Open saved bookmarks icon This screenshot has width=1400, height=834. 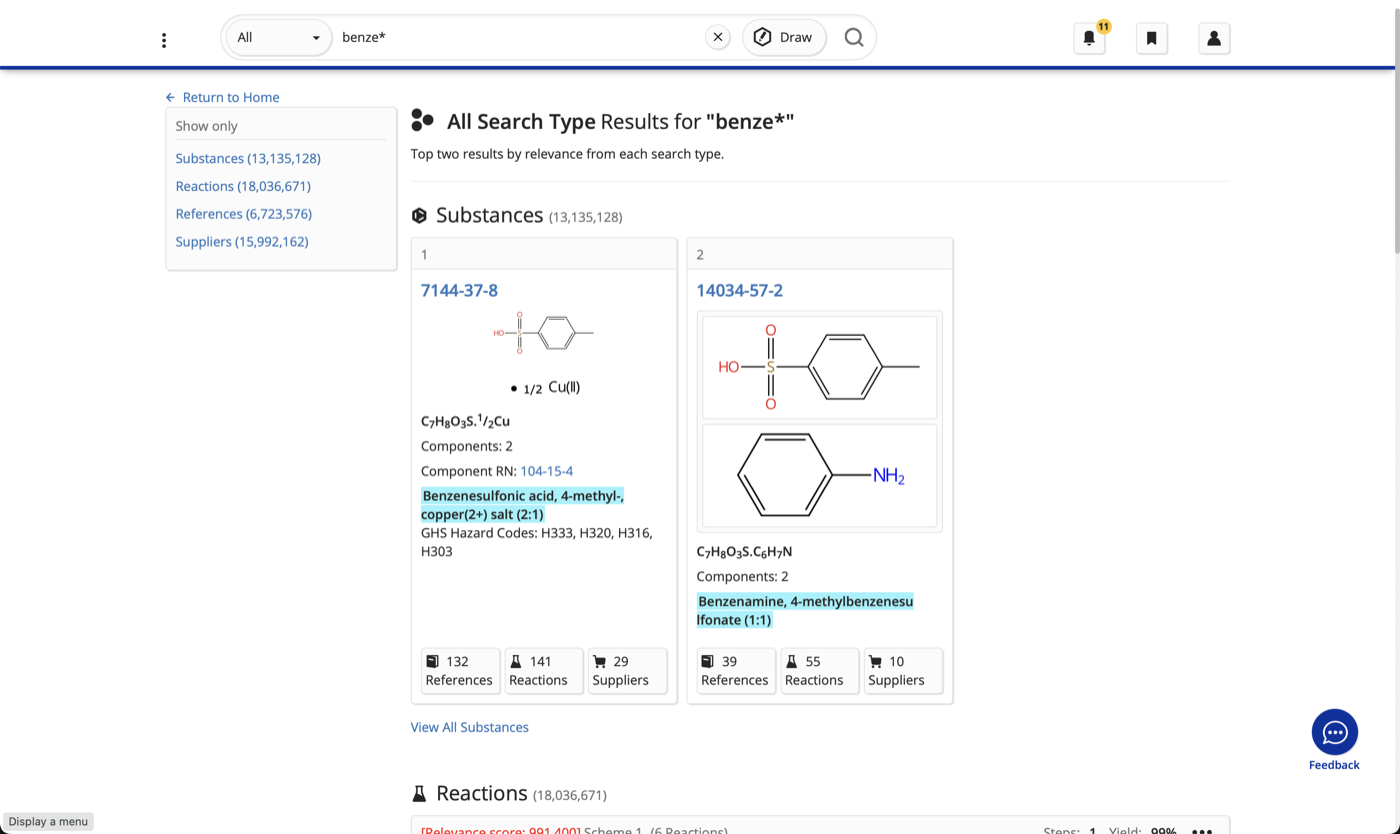pyautogui.click(x=1152, y=38)
